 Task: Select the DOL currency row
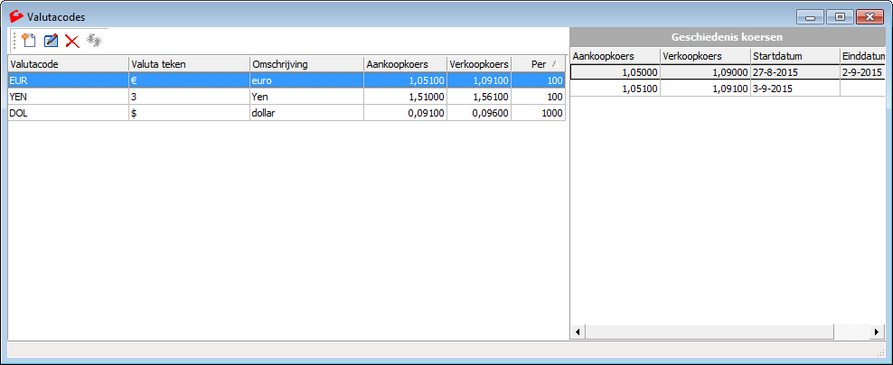tap(286, 113)
